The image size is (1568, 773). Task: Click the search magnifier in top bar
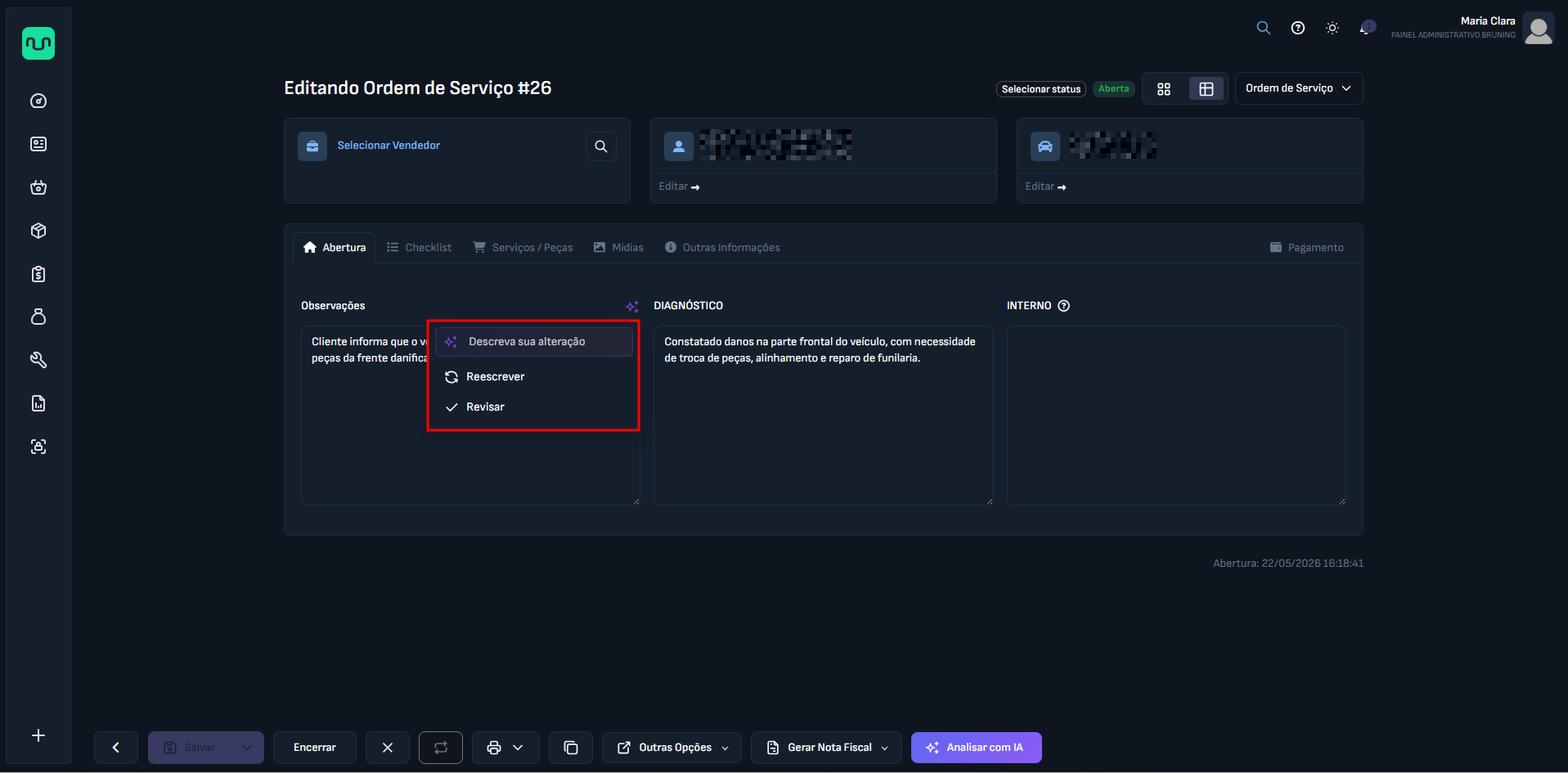1264,28
